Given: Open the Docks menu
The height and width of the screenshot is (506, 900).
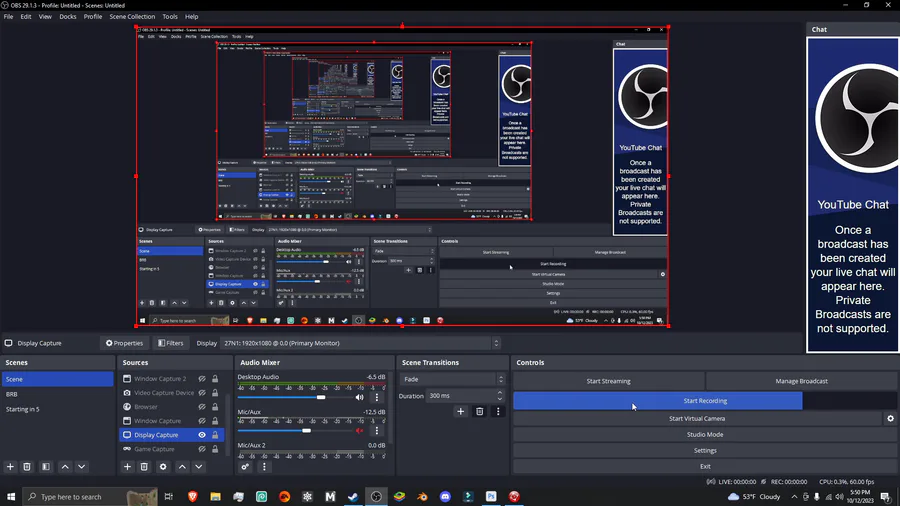Looking at the screenshot, I should (x=68, y=17).
